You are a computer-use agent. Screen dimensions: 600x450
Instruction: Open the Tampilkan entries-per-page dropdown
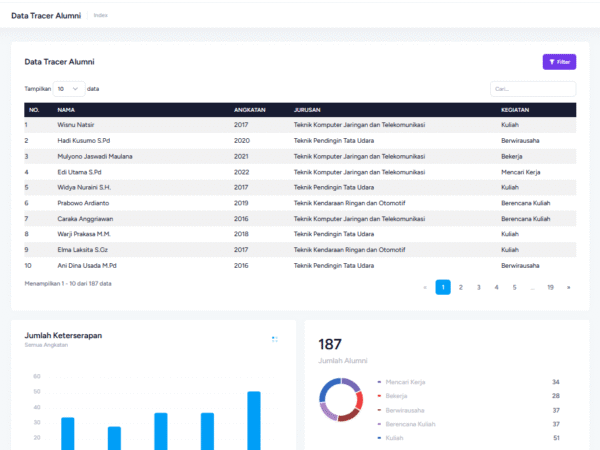[x=69, y=89]
